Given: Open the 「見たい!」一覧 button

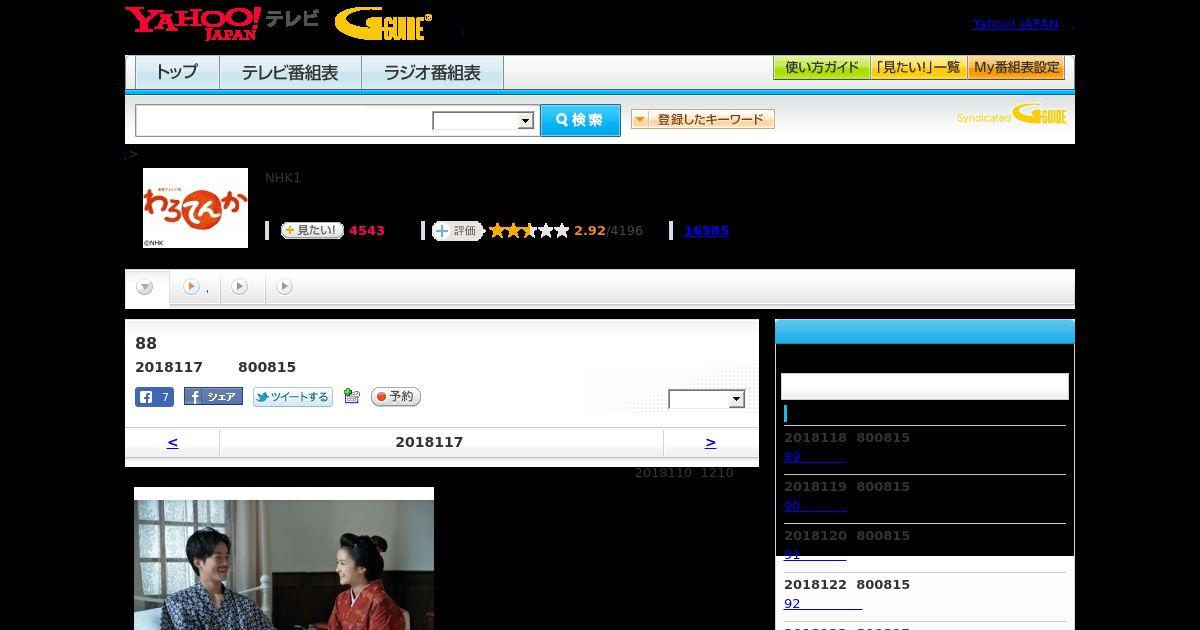Looking at the screenshot, I should [x=918, y=68].
